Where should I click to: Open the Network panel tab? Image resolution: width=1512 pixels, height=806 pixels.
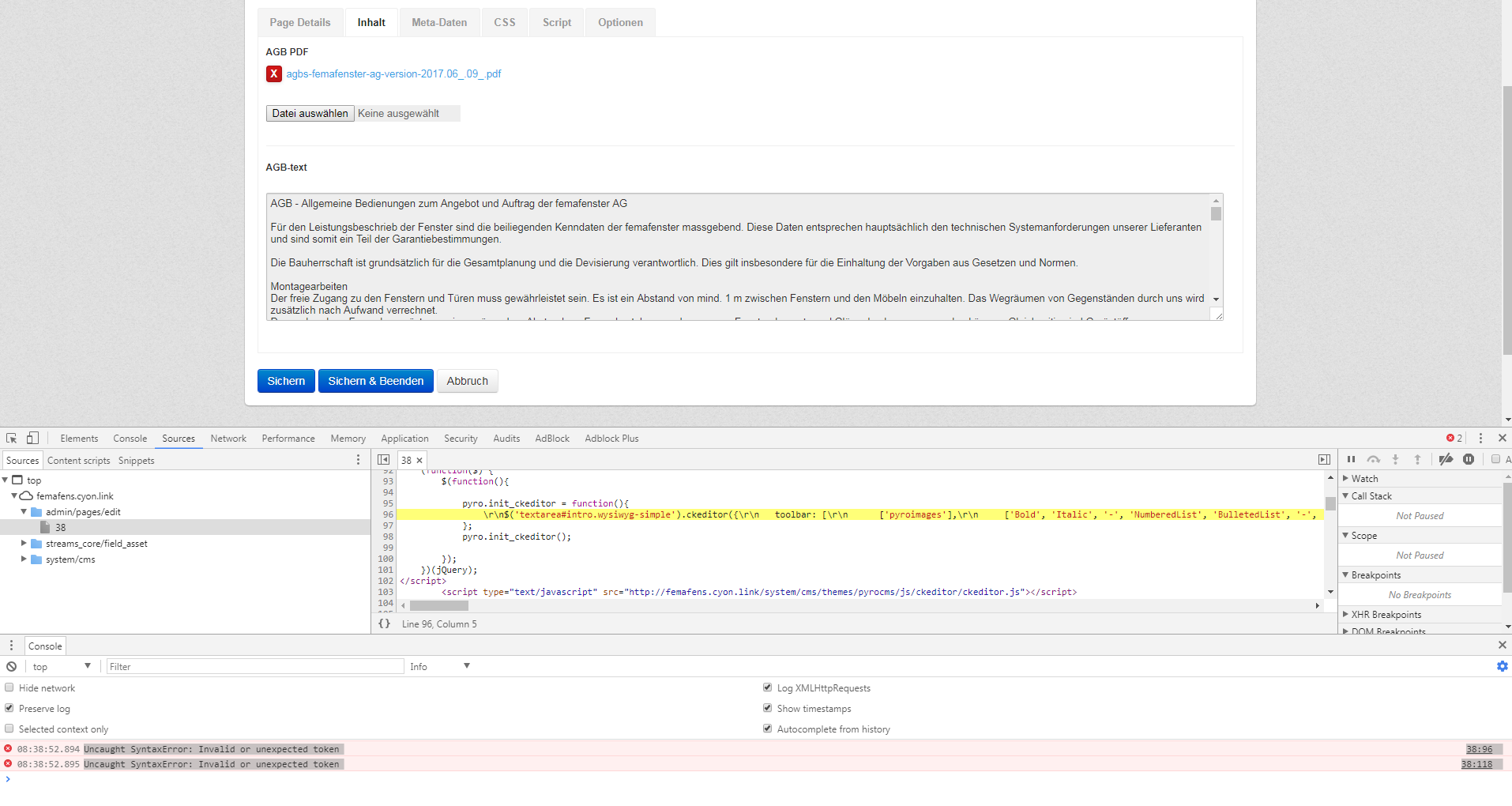(228, 438)
